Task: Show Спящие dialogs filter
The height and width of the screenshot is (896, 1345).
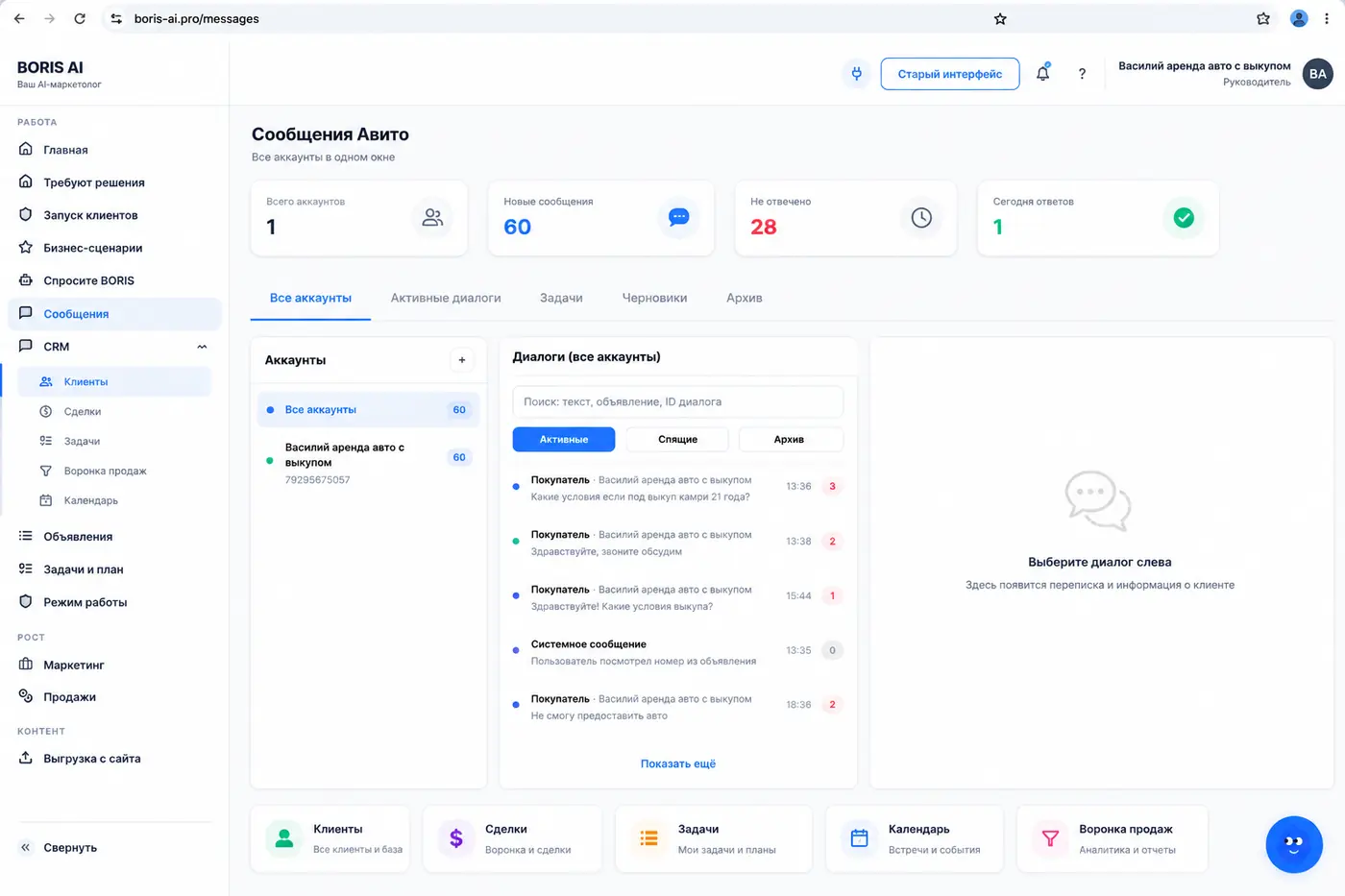Action: [x=677, y=439]
